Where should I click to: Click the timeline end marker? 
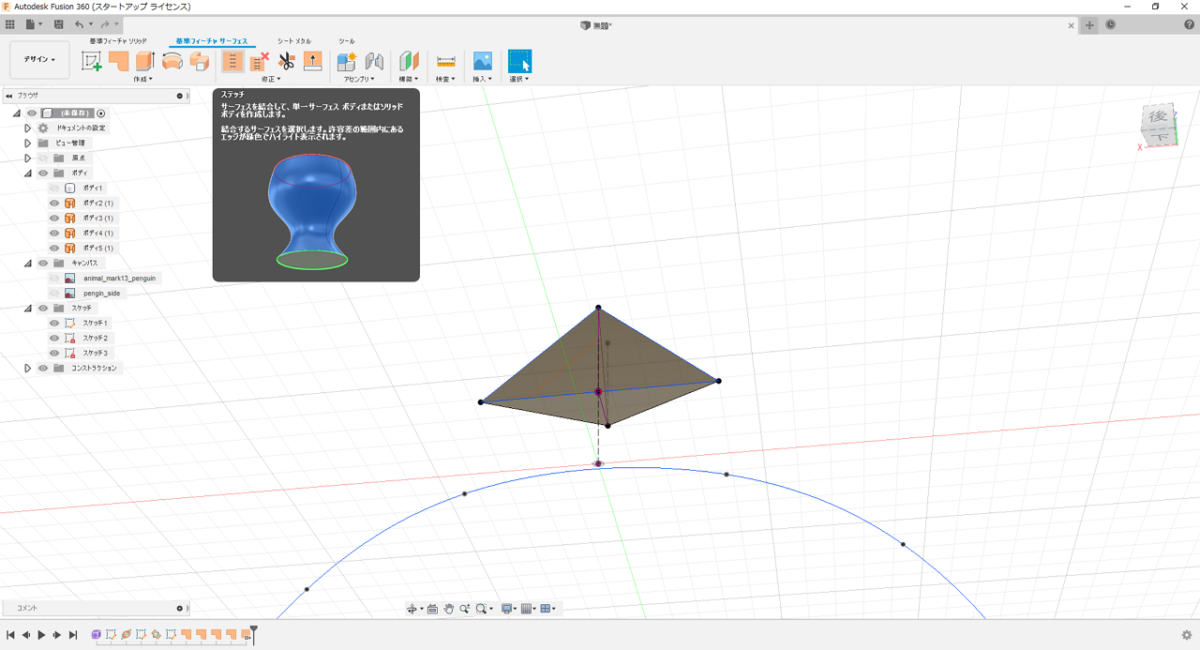coord(254,633)
